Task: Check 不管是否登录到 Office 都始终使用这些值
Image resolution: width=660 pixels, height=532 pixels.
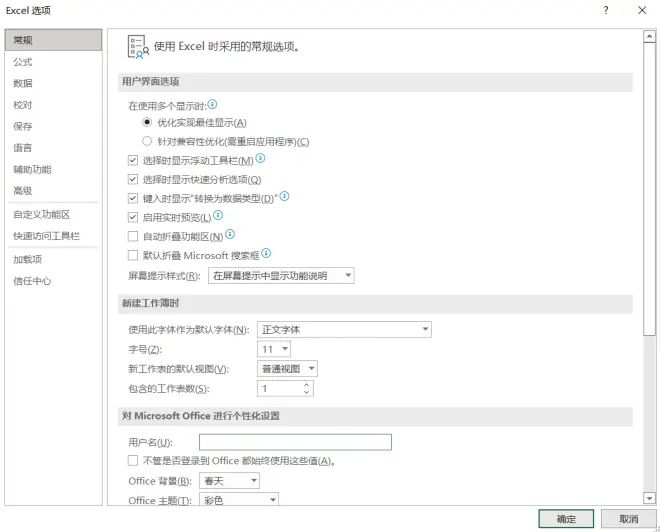Action: [x=133, y=460]
